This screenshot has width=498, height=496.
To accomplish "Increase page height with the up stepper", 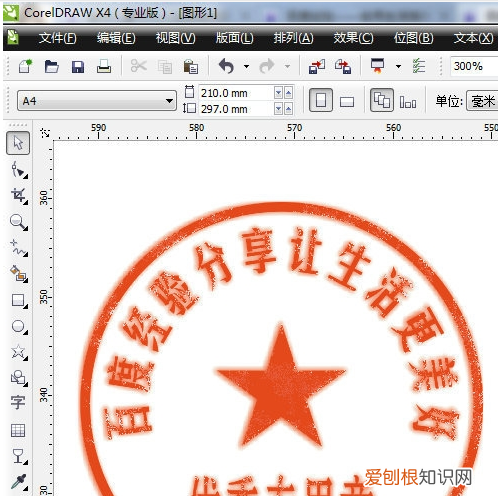I will [289, 109].
